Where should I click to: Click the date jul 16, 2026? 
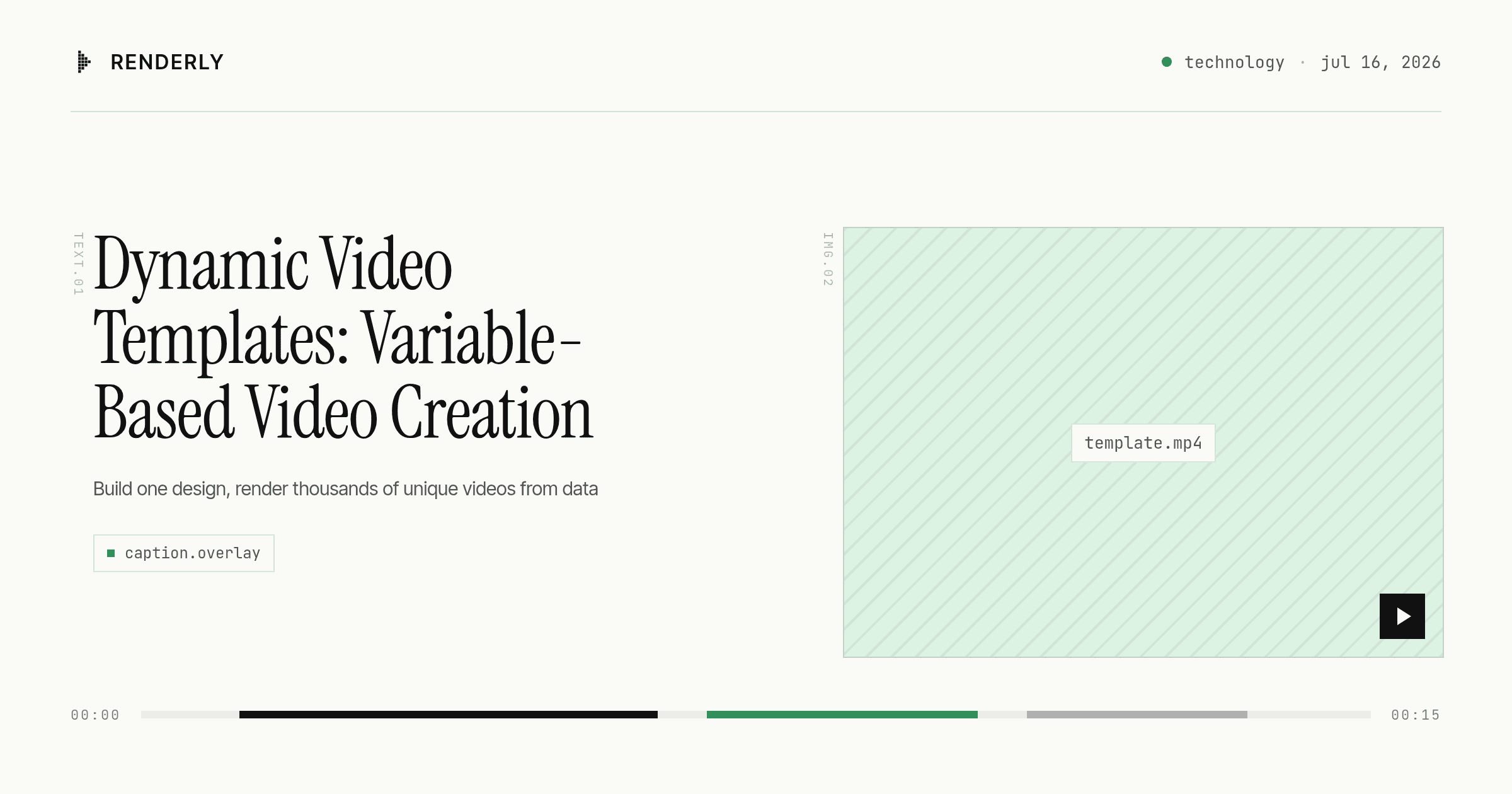click(x=1380, y=62)
